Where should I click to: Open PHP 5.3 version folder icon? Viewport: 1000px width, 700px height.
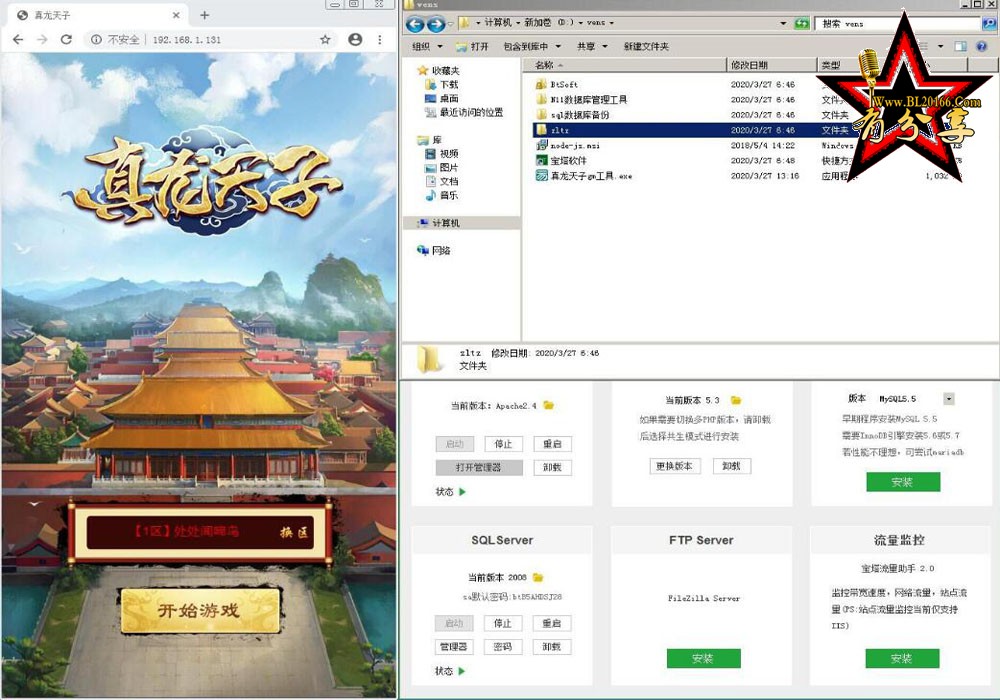[x=736, y=400]
